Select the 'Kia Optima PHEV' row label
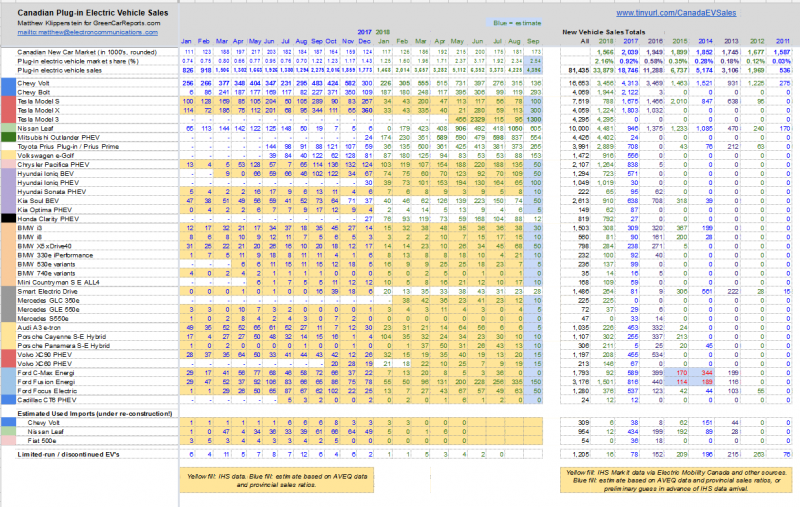 pyautogui.click(x=44, y=210)
